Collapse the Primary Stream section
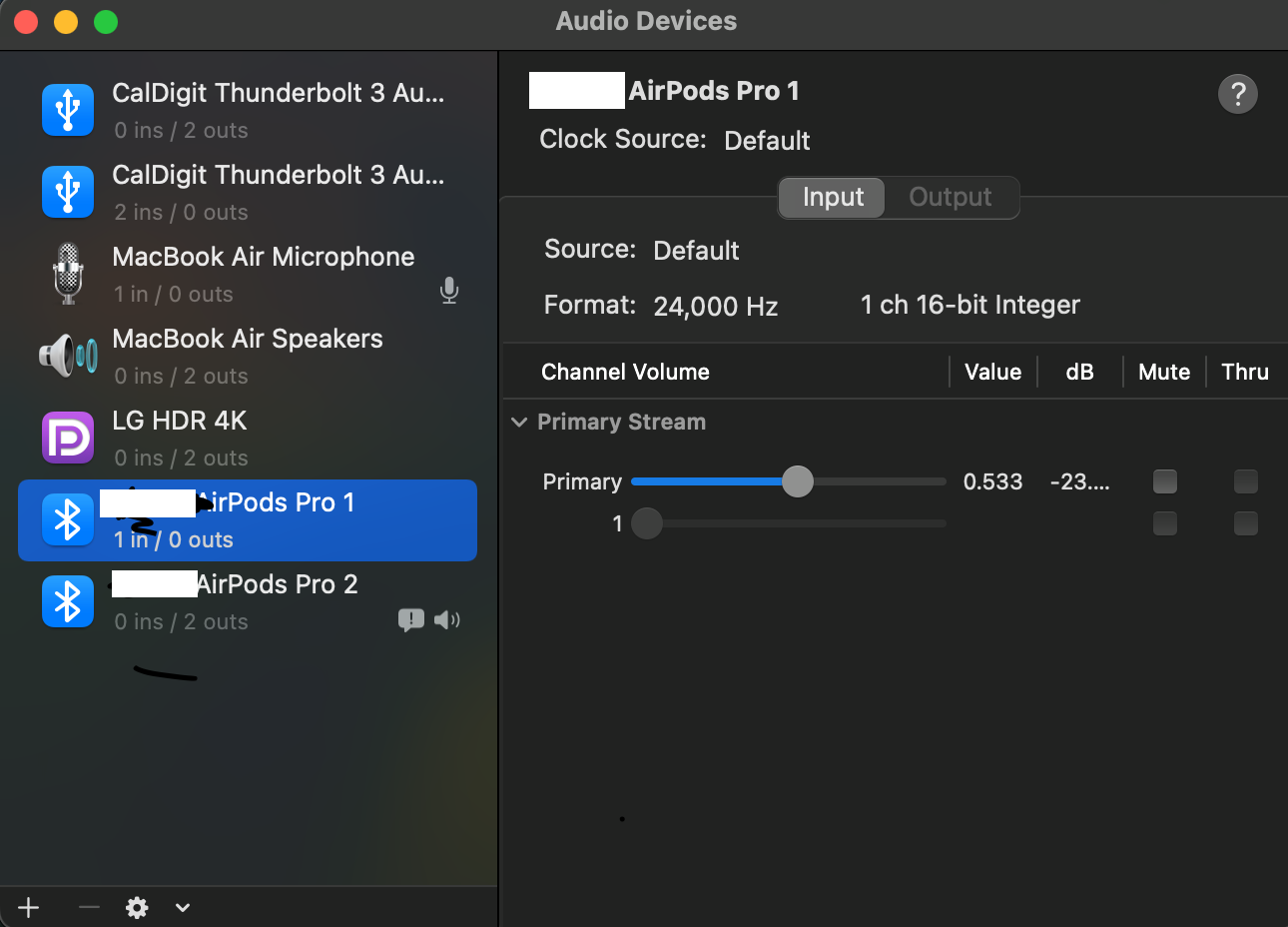 (x=519, y=422)
